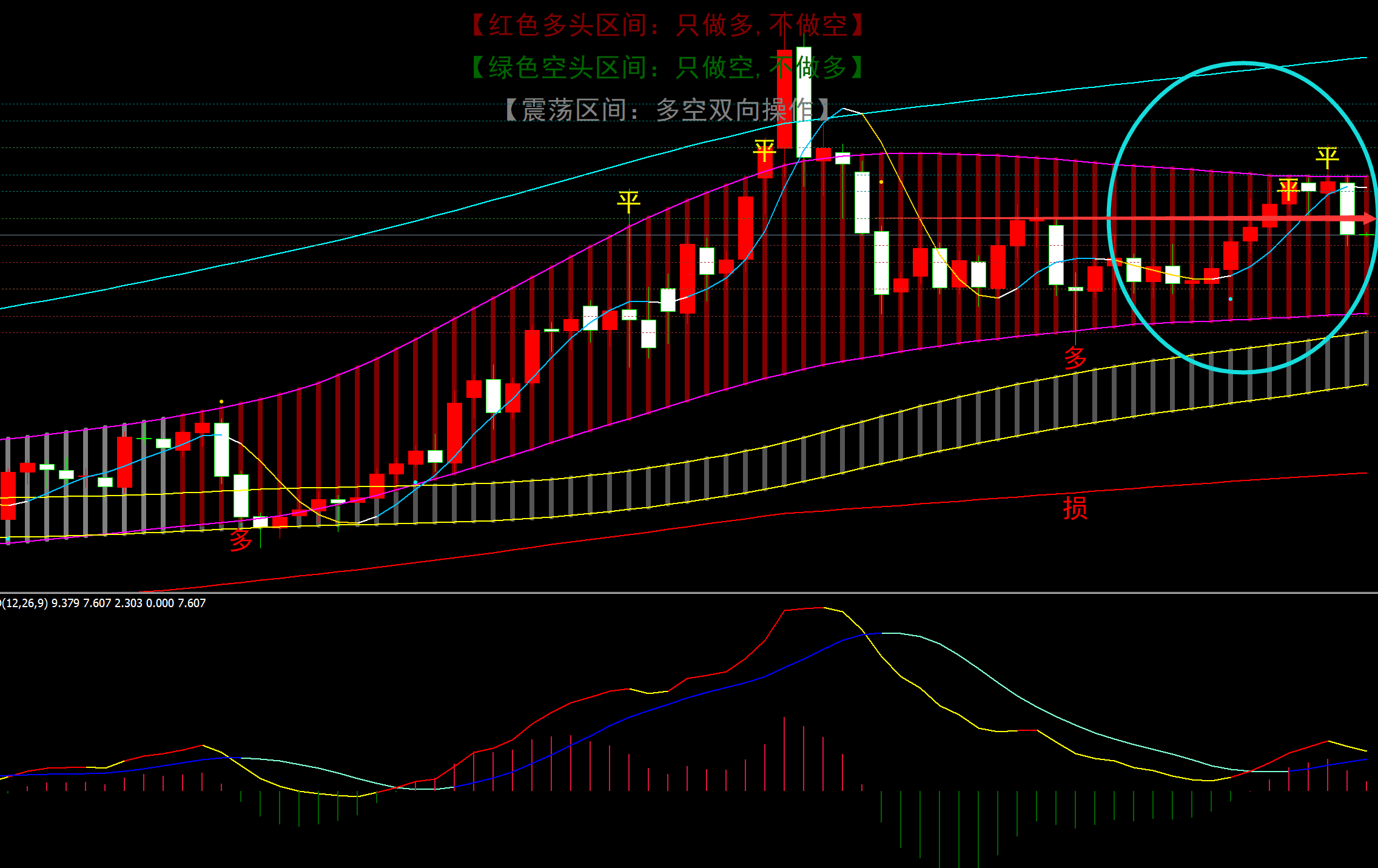Click the yellow 平 marker above mid-rally candle
The image size is (1378, 868).
628,201
